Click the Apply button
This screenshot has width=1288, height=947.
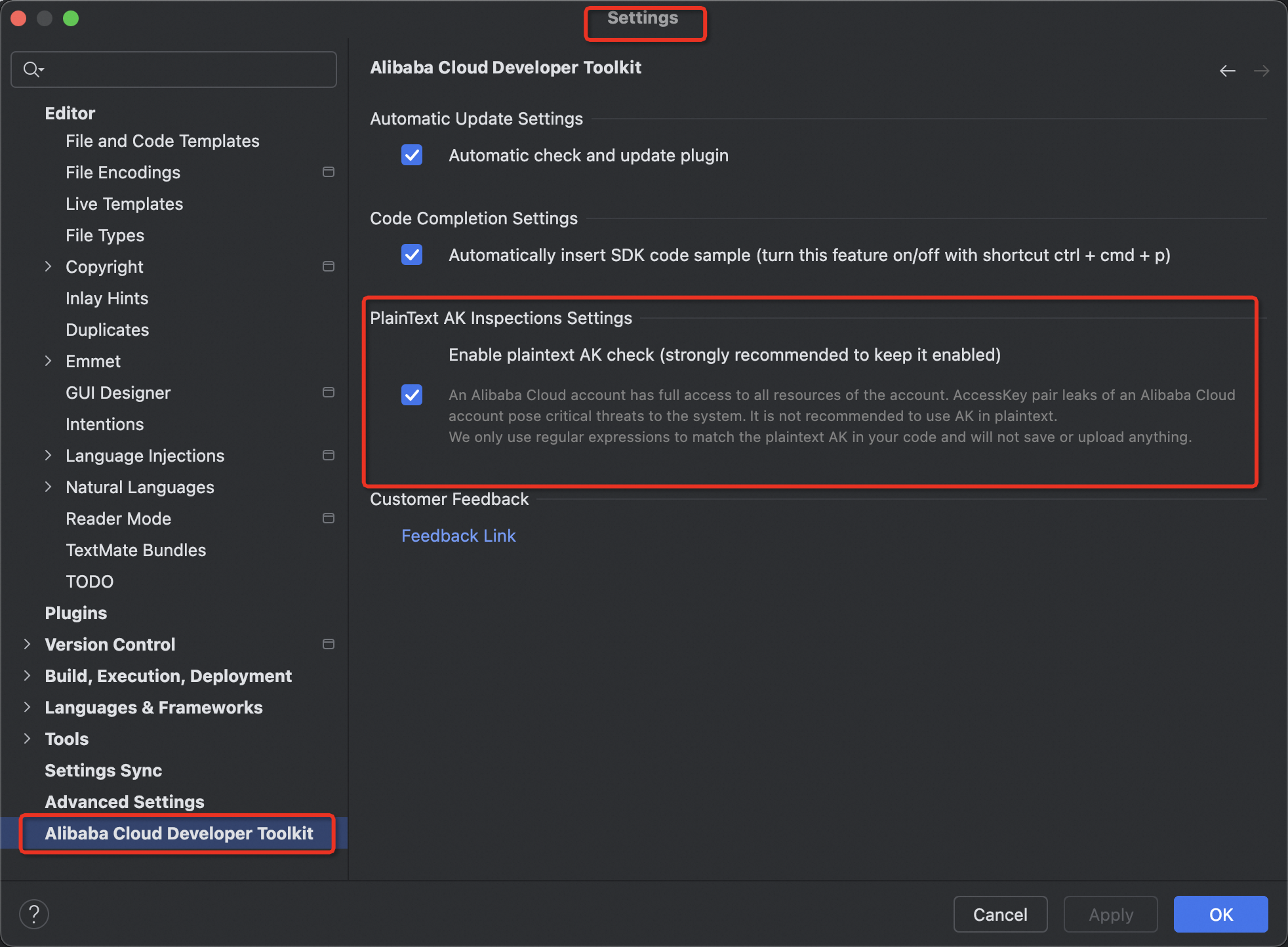[1111, 914]
